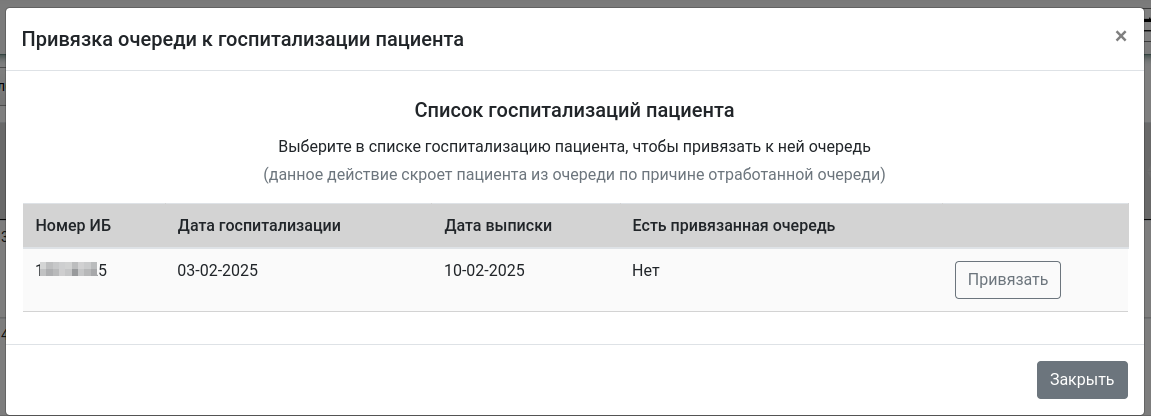Select hospitalization date 03-02-2025
The height and width of the screenshot is (416, 1151).
point(218,271)
